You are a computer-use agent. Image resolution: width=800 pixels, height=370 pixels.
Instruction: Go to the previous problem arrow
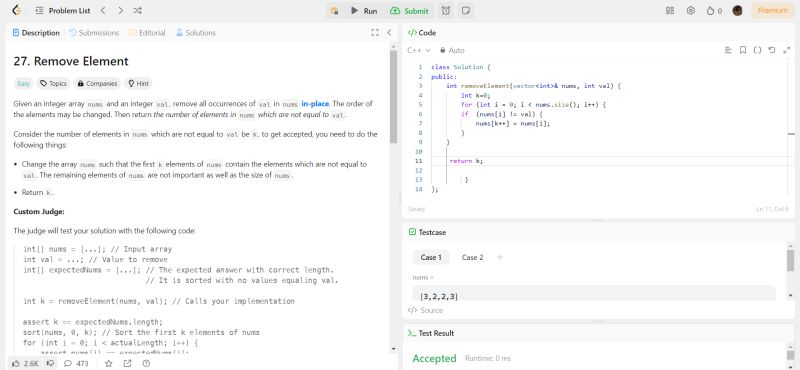[103, 10]
